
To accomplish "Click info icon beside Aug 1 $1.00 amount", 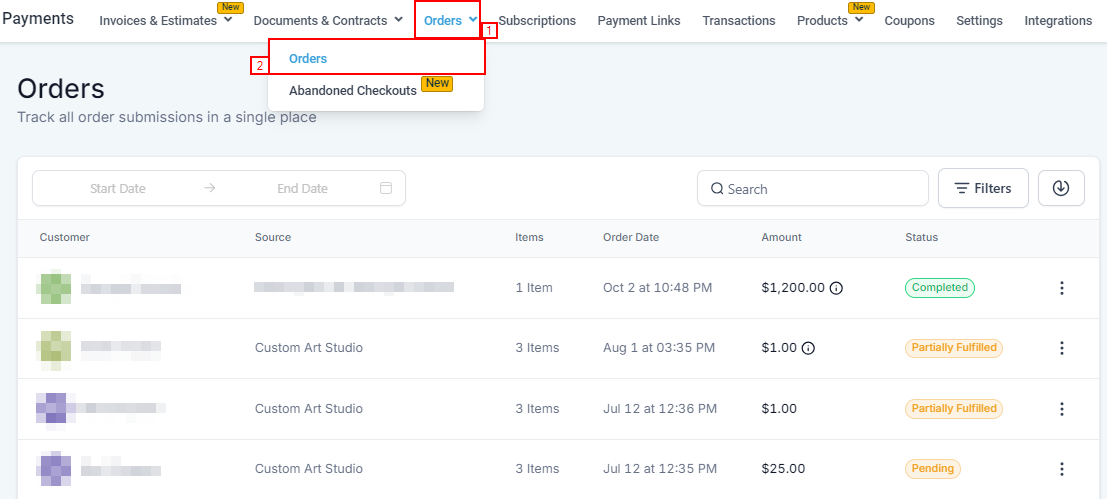I will tap(808, 348).
